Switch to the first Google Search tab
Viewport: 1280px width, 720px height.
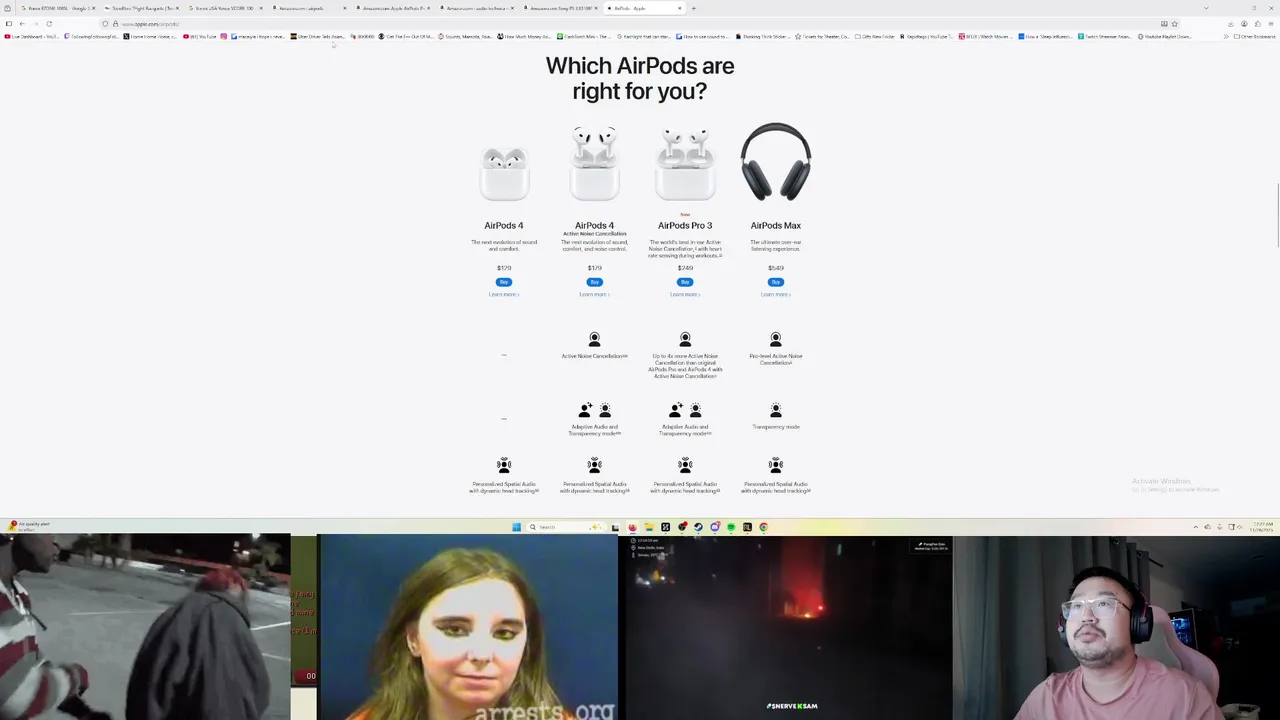56,8
